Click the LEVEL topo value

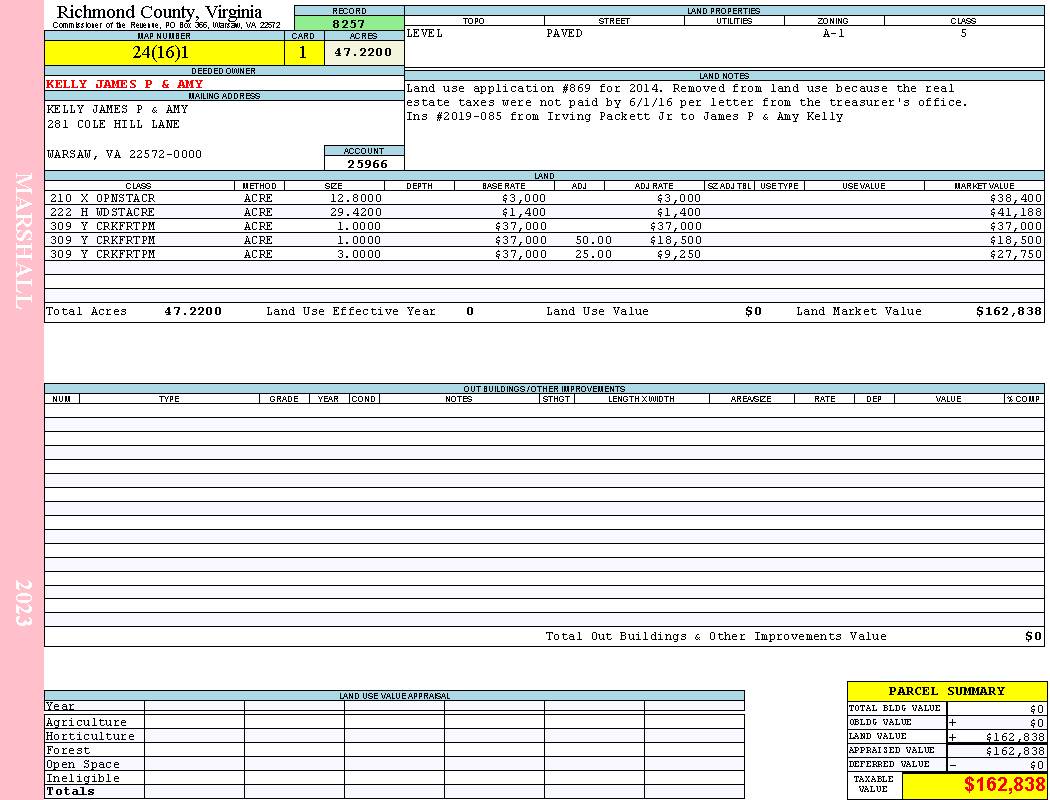point(425,33)
